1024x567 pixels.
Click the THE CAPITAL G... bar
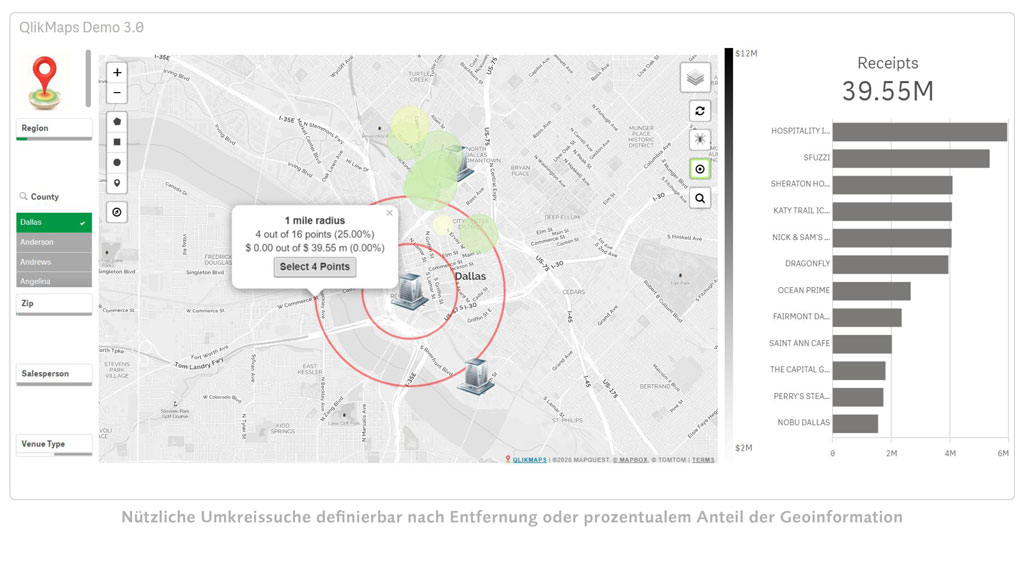(859, 371)
